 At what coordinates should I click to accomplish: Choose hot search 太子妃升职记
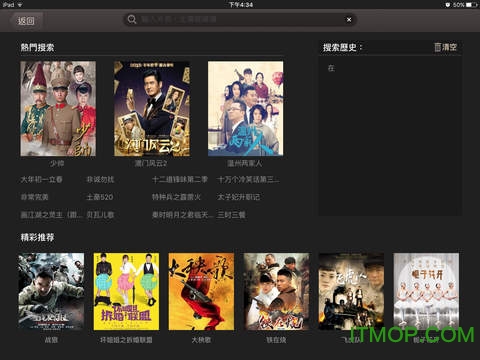coord(238,197)
